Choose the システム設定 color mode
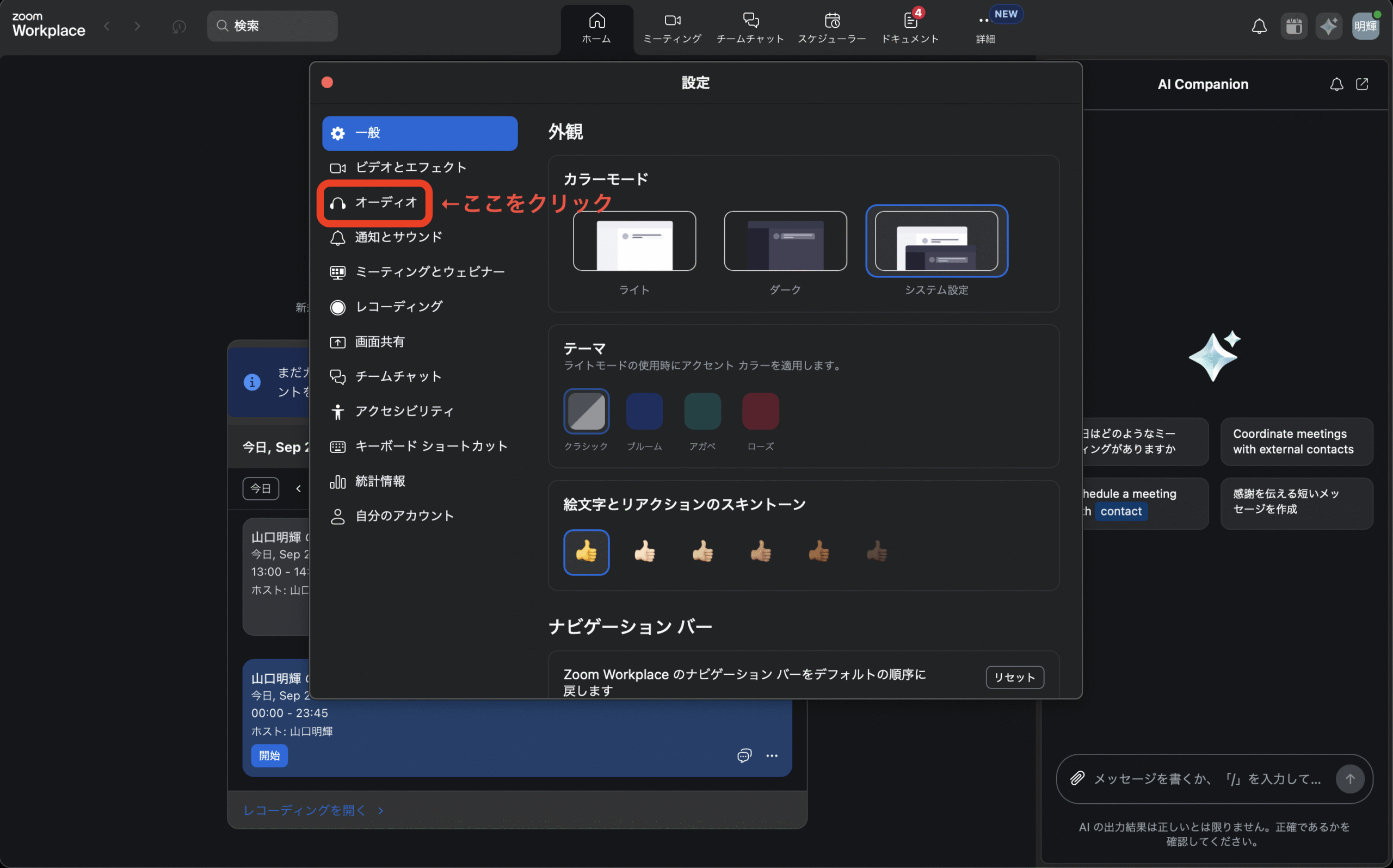The height and width of the screenshot is (868, 1393). (936, 241)
